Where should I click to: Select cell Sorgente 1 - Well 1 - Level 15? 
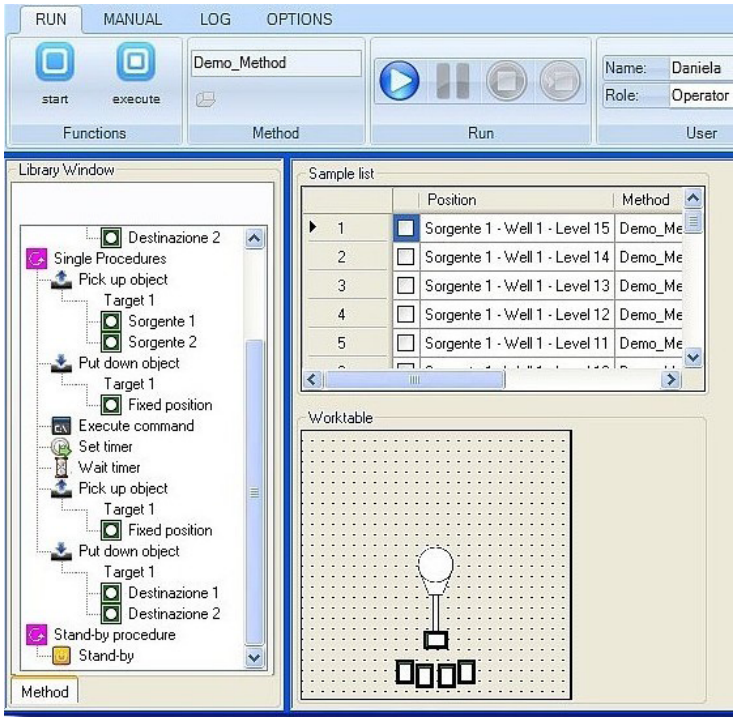pyautogui.click(x=517, y=228)
